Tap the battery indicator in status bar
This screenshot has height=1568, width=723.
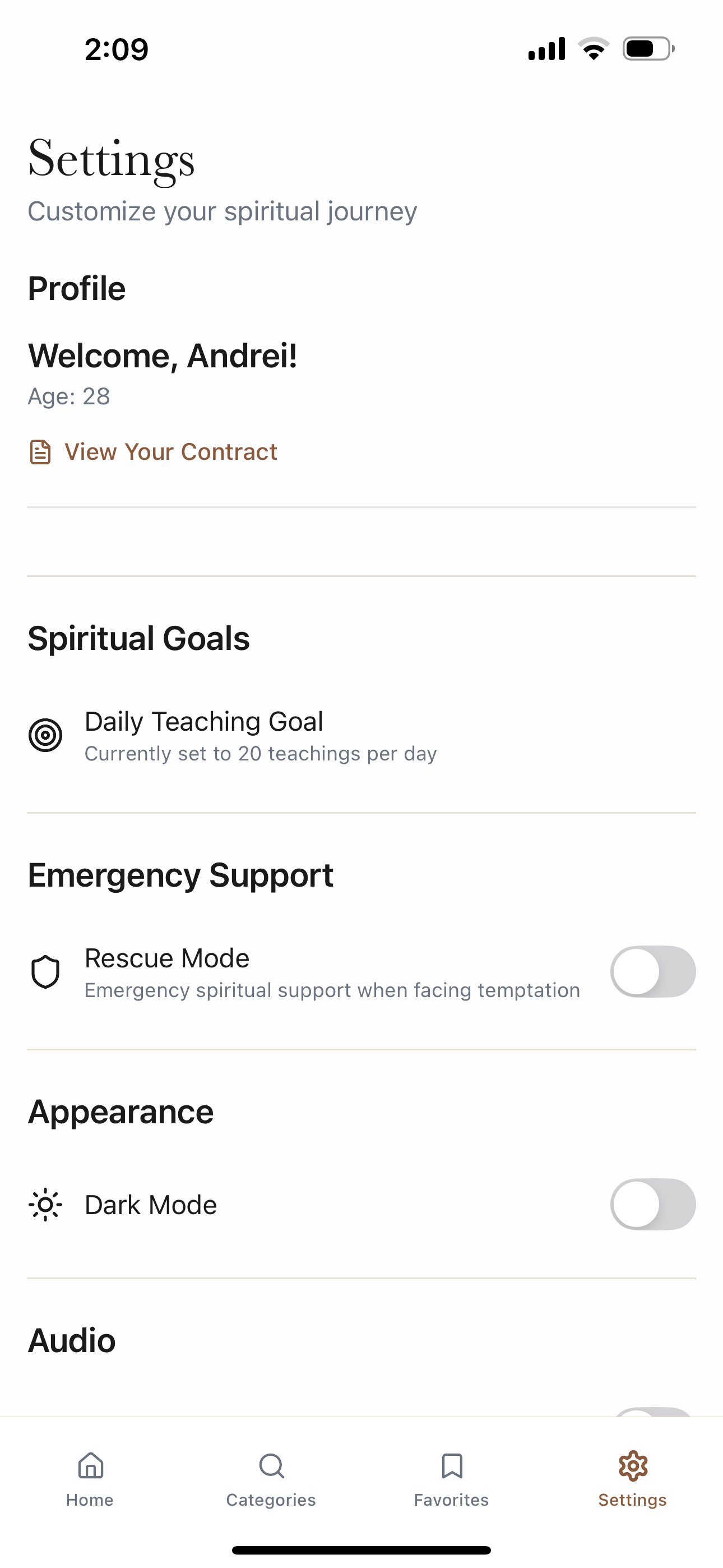[x=649, y=49]
